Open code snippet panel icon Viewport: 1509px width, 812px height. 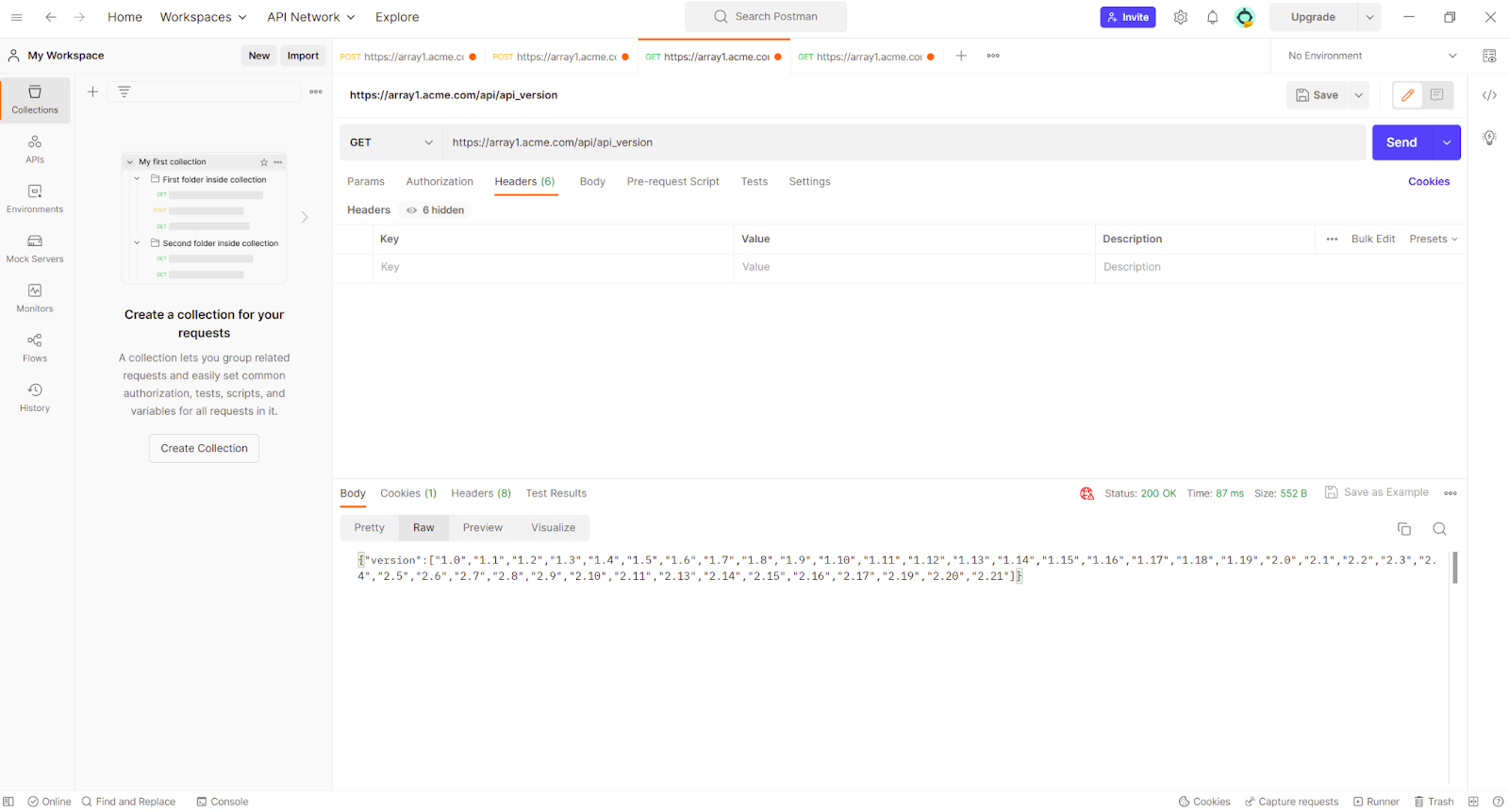click(1489, 95)
